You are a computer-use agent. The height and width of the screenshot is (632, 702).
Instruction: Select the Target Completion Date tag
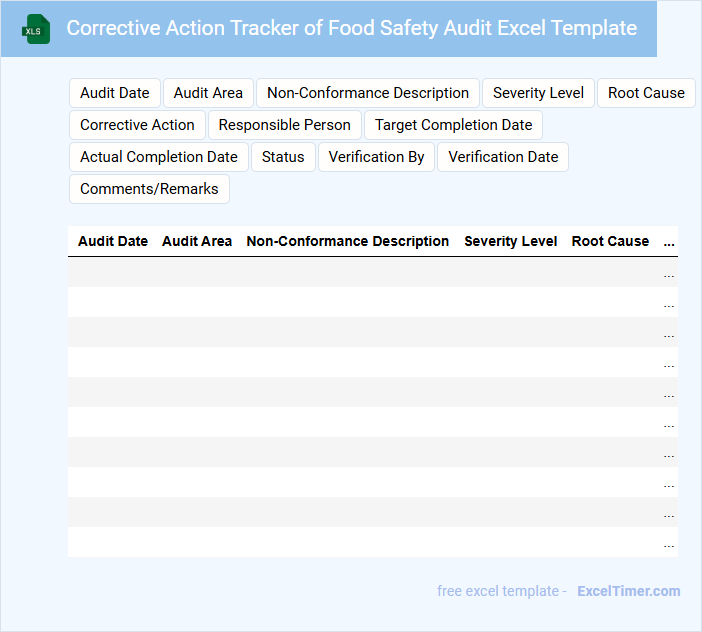point(454,125)
